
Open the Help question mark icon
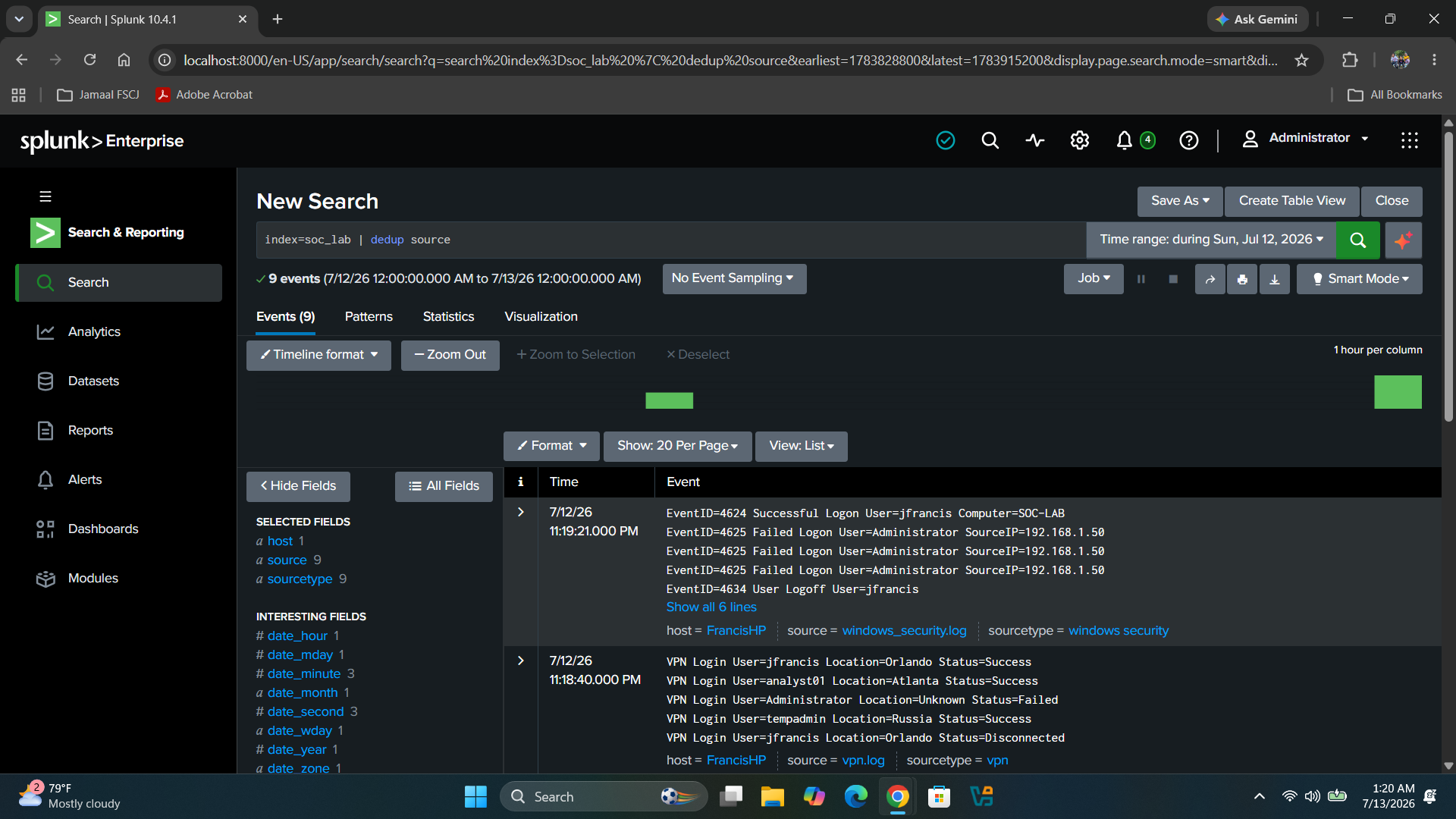(x=1188, y=140)
